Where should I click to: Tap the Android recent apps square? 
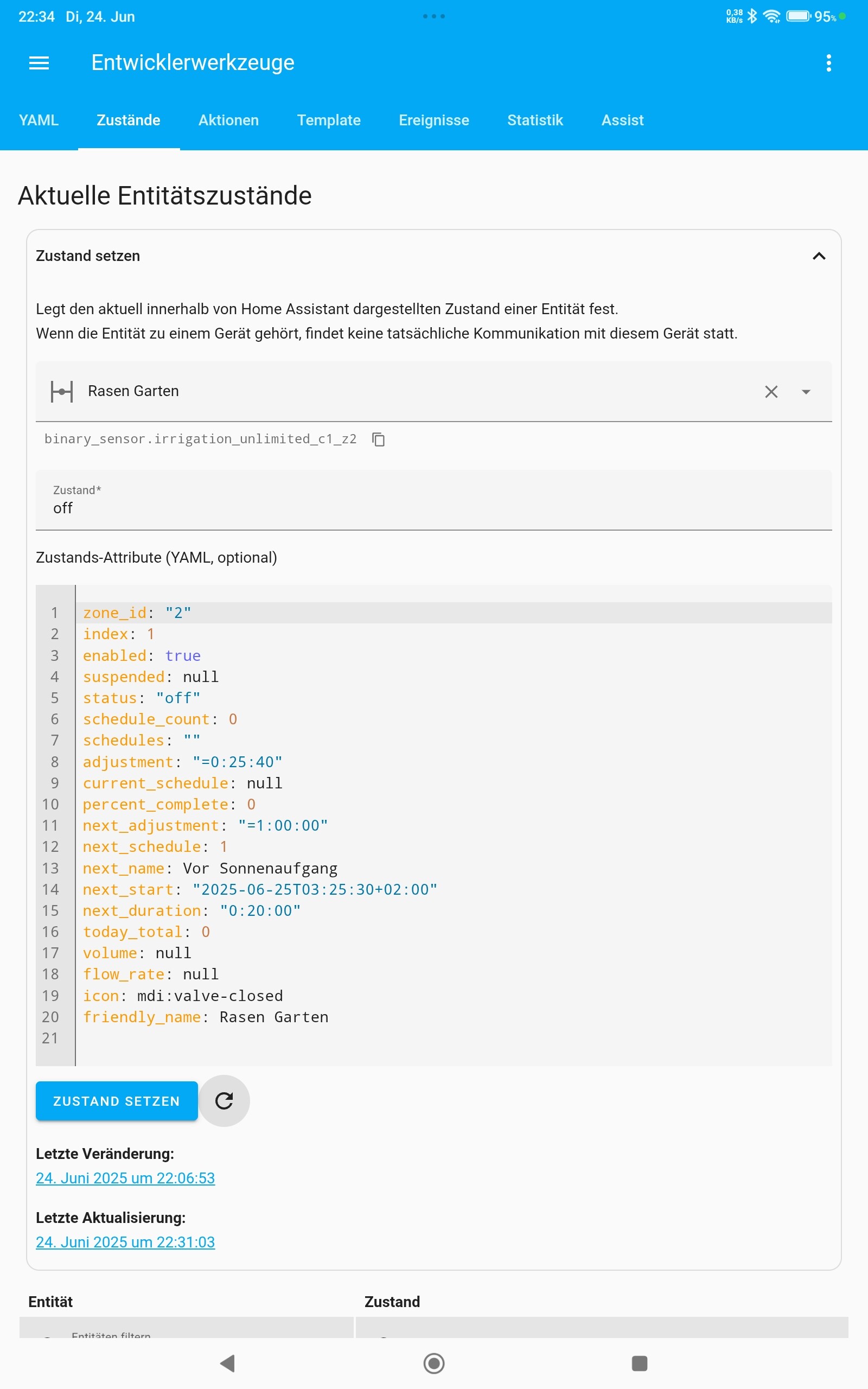tap(640, 1363)
